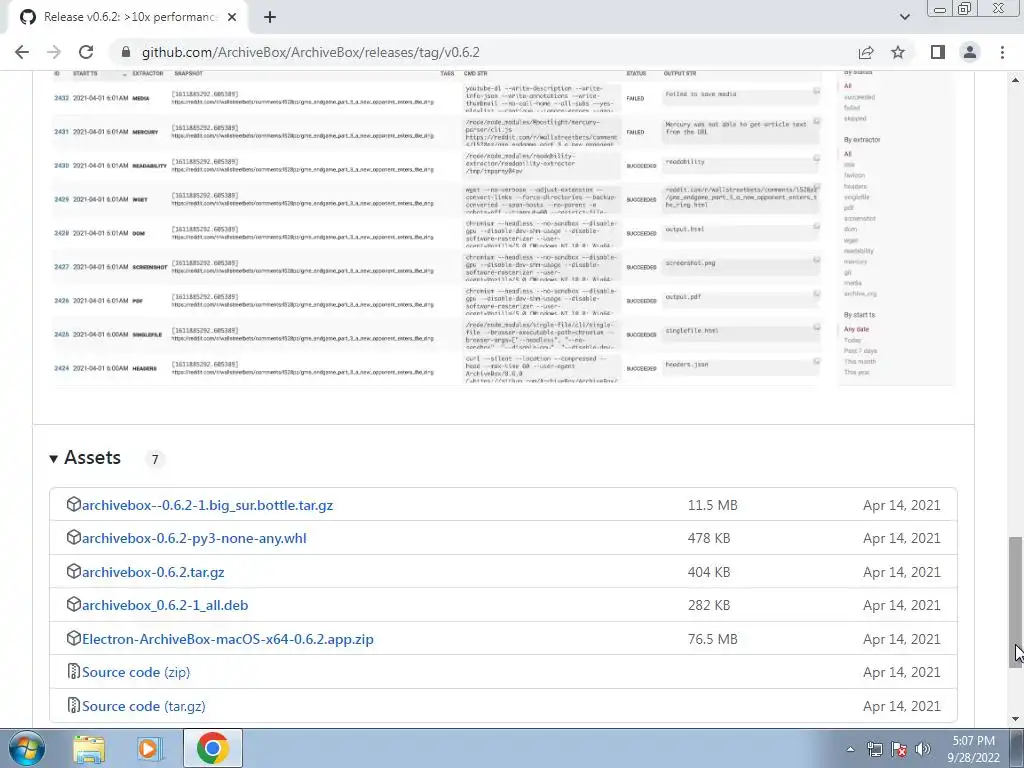The image size is (1024, 768).
Task: Click the address bar URL field
Action: (x=483, y=52)
